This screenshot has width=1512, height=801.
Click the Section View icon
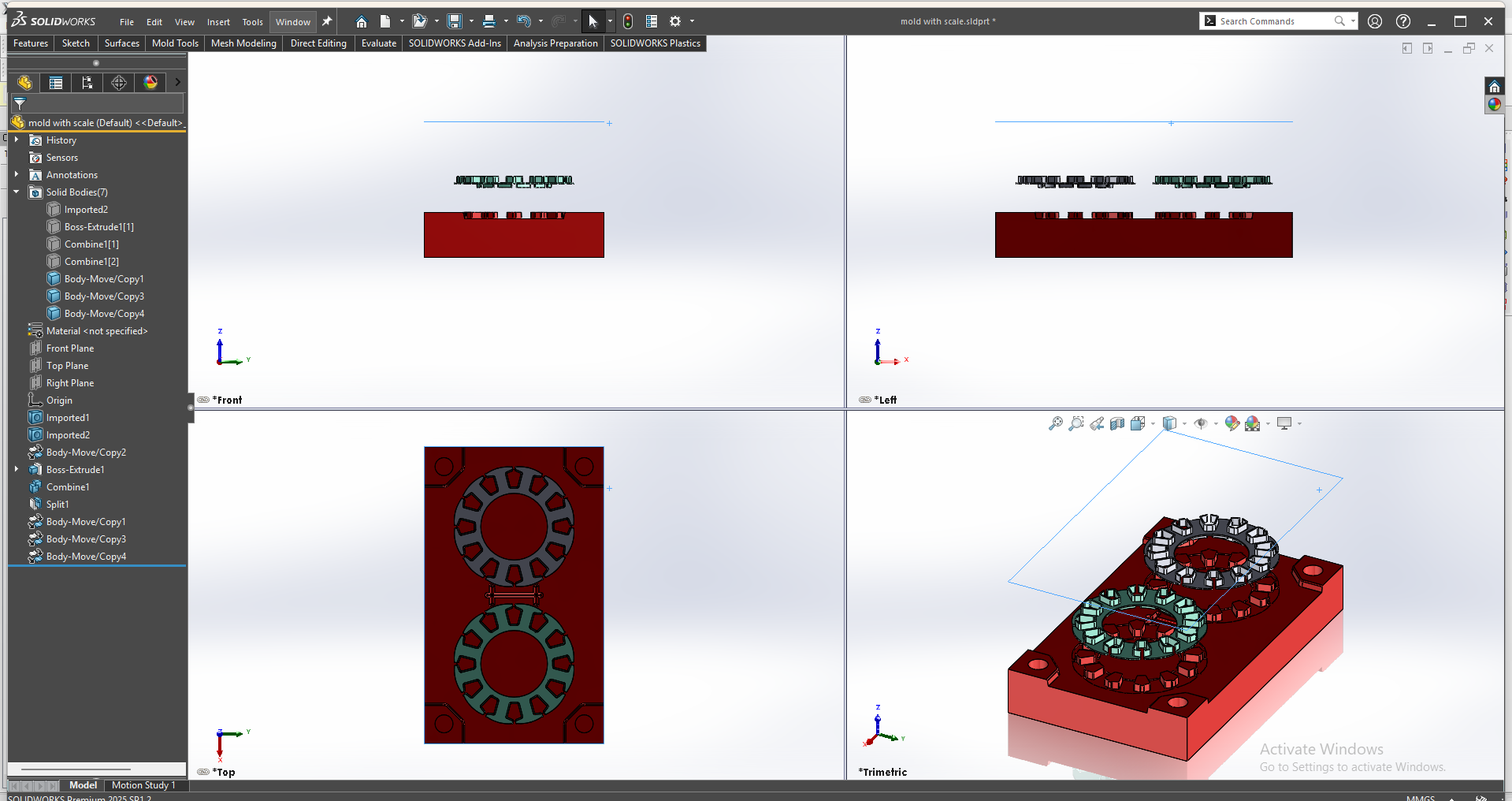(1117, 424)
